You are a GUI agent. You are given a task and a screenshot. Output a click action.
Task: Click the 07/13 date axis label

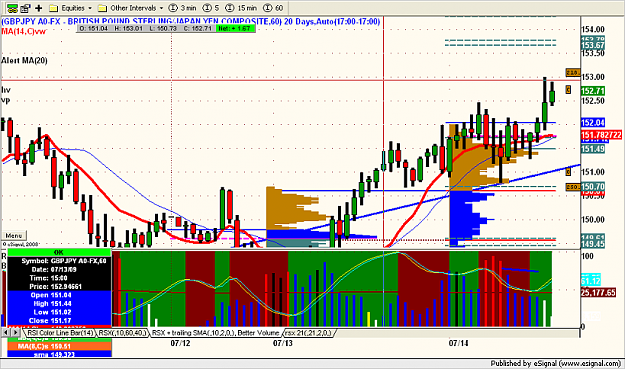pos(283,343)
